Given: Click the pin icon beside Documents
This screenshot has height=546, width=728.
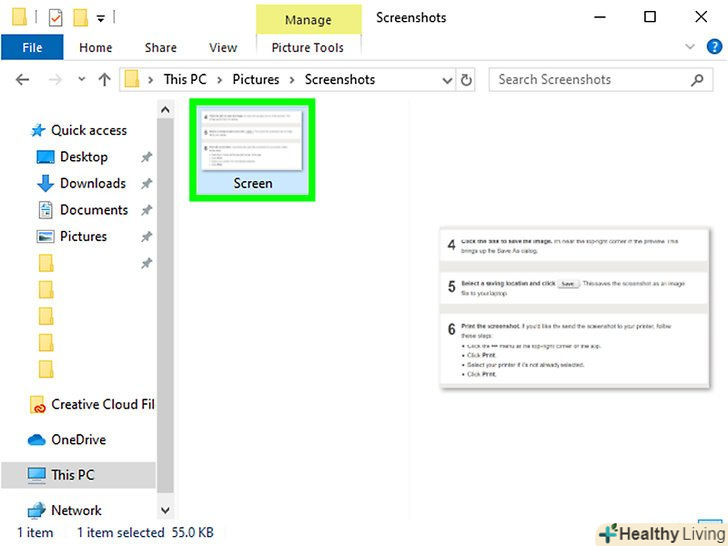Looking at the screenshot, I should (147, 210).
